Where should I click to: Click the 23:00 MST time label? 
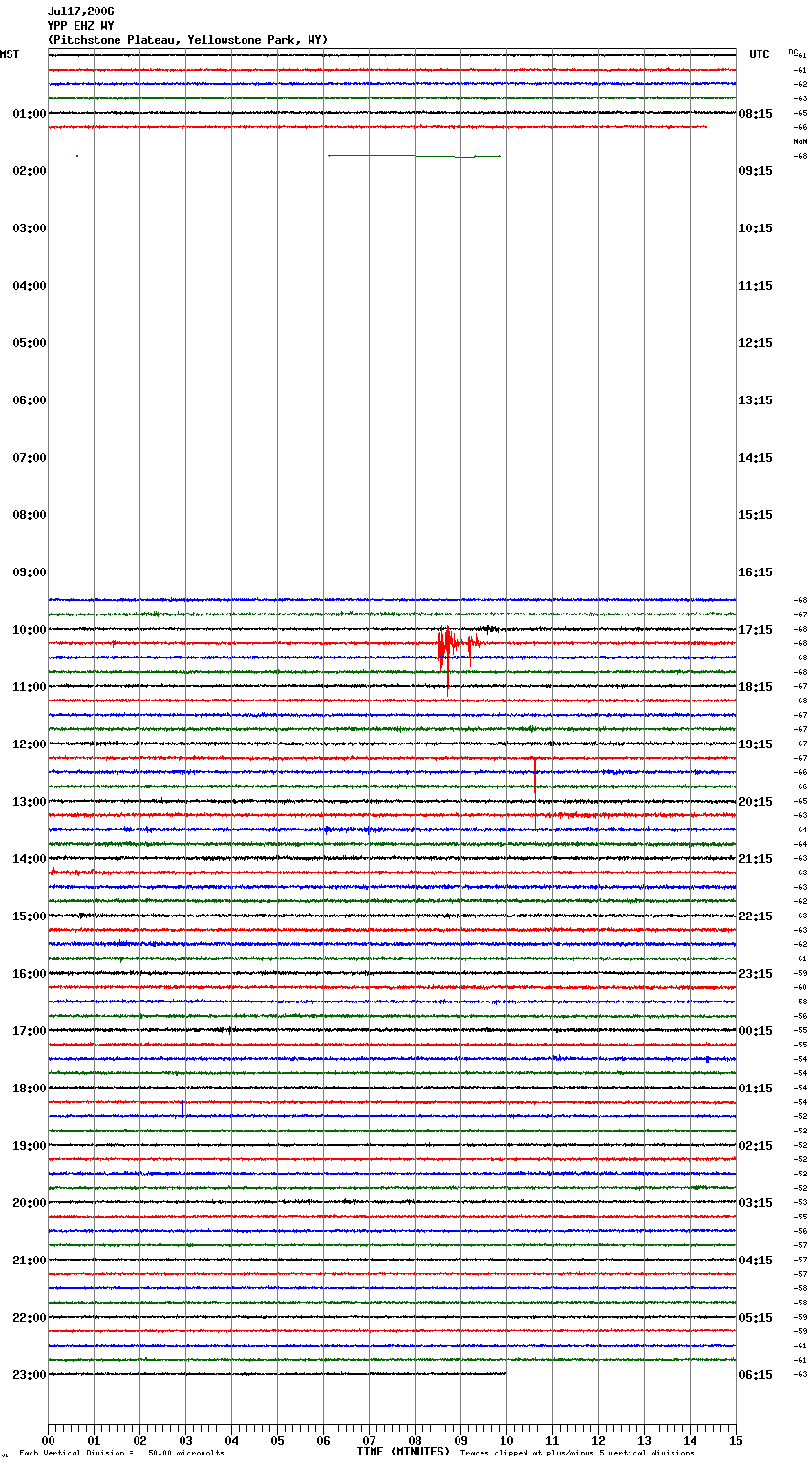30,1375
